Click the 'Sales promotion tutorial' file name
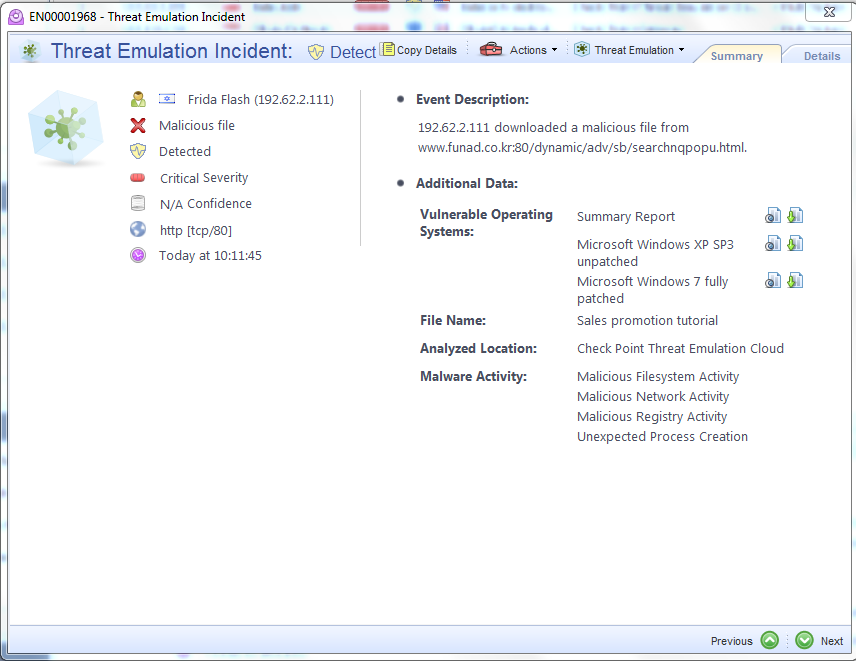The height and width of the screenshot is (661, 856). click(x=647, y=320)
